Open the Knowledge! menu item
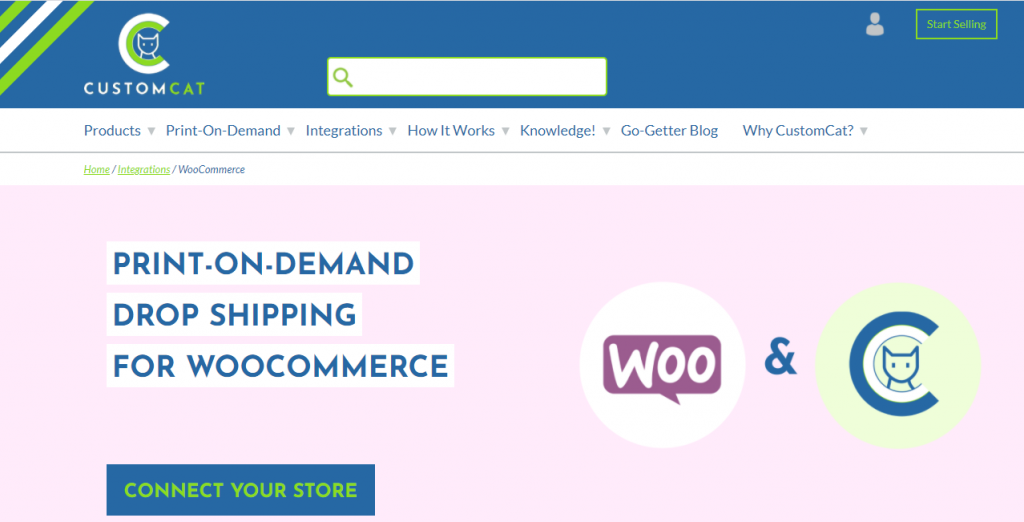Image resolution: width=1024 pixels, height=522 pixels. 558,131
